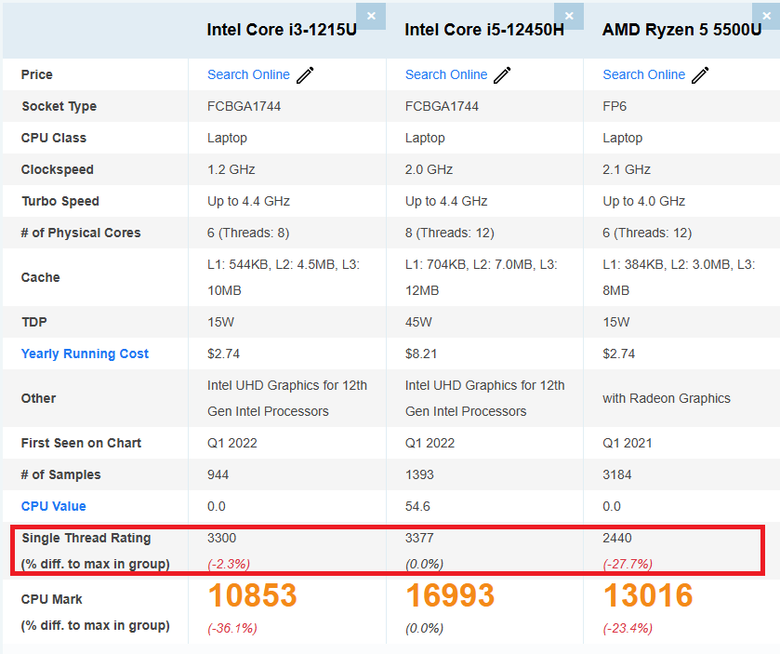Click the (-23.4%) CPU Mark difference
780x654 pixels.
point(628,628)
